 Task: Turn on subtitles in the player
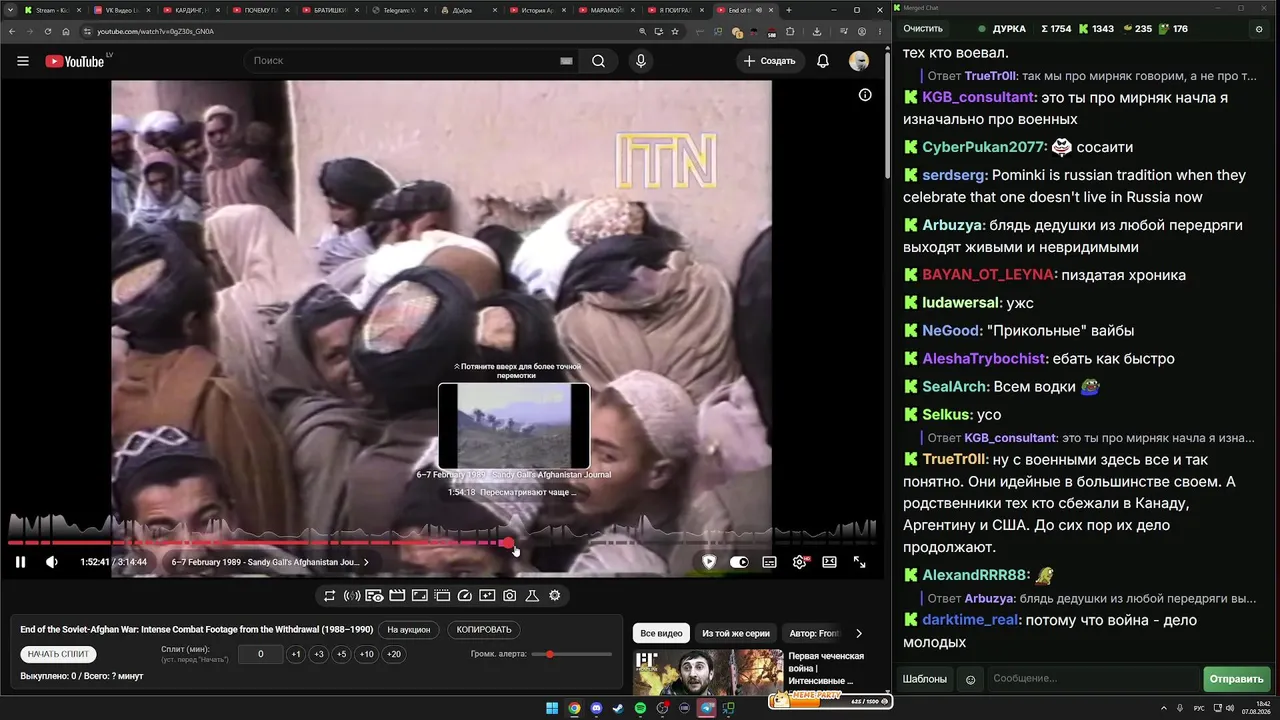click(x=769, y=562)
